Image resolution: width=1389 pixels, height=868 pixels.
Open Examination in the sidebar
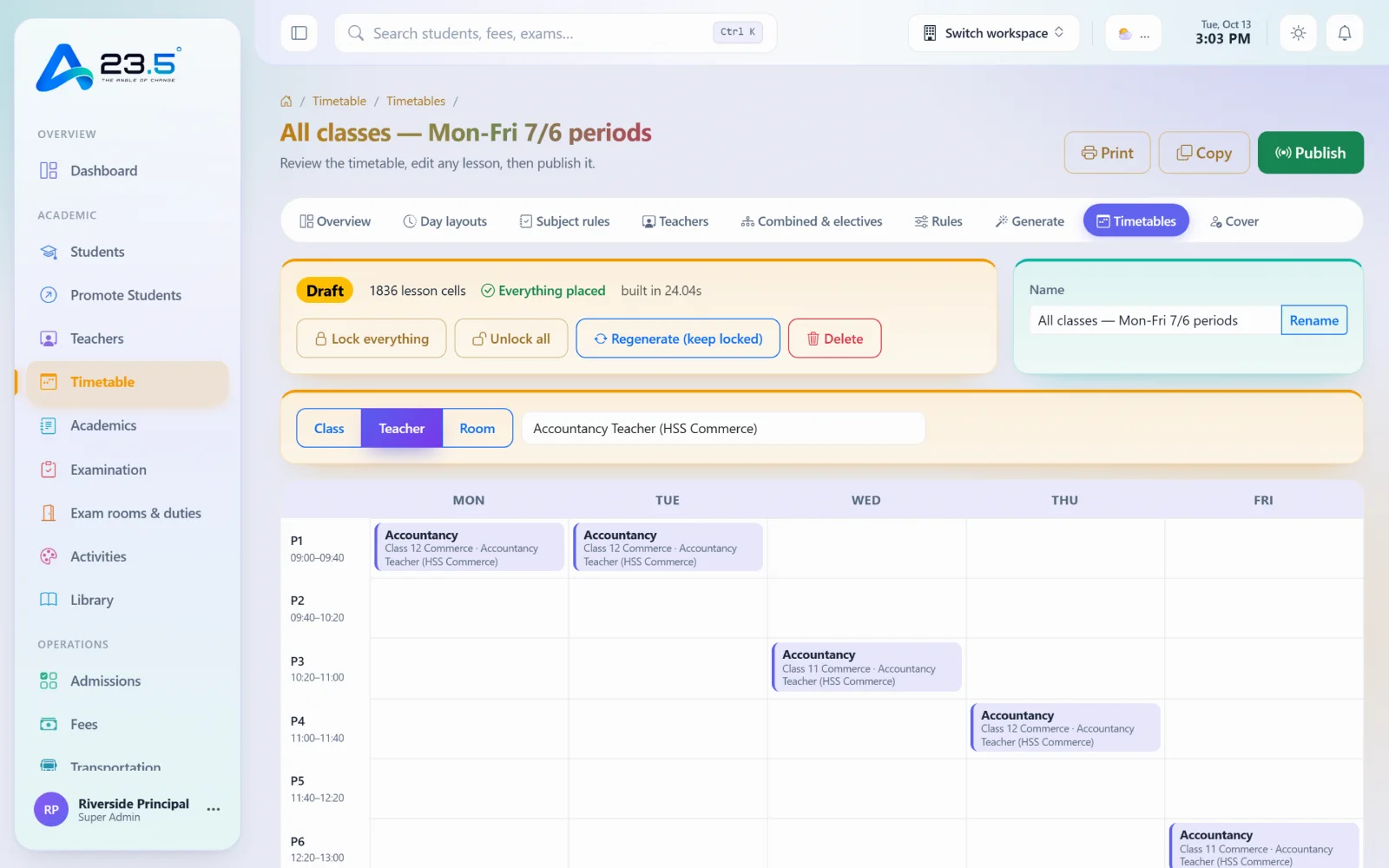coord(128,470)
